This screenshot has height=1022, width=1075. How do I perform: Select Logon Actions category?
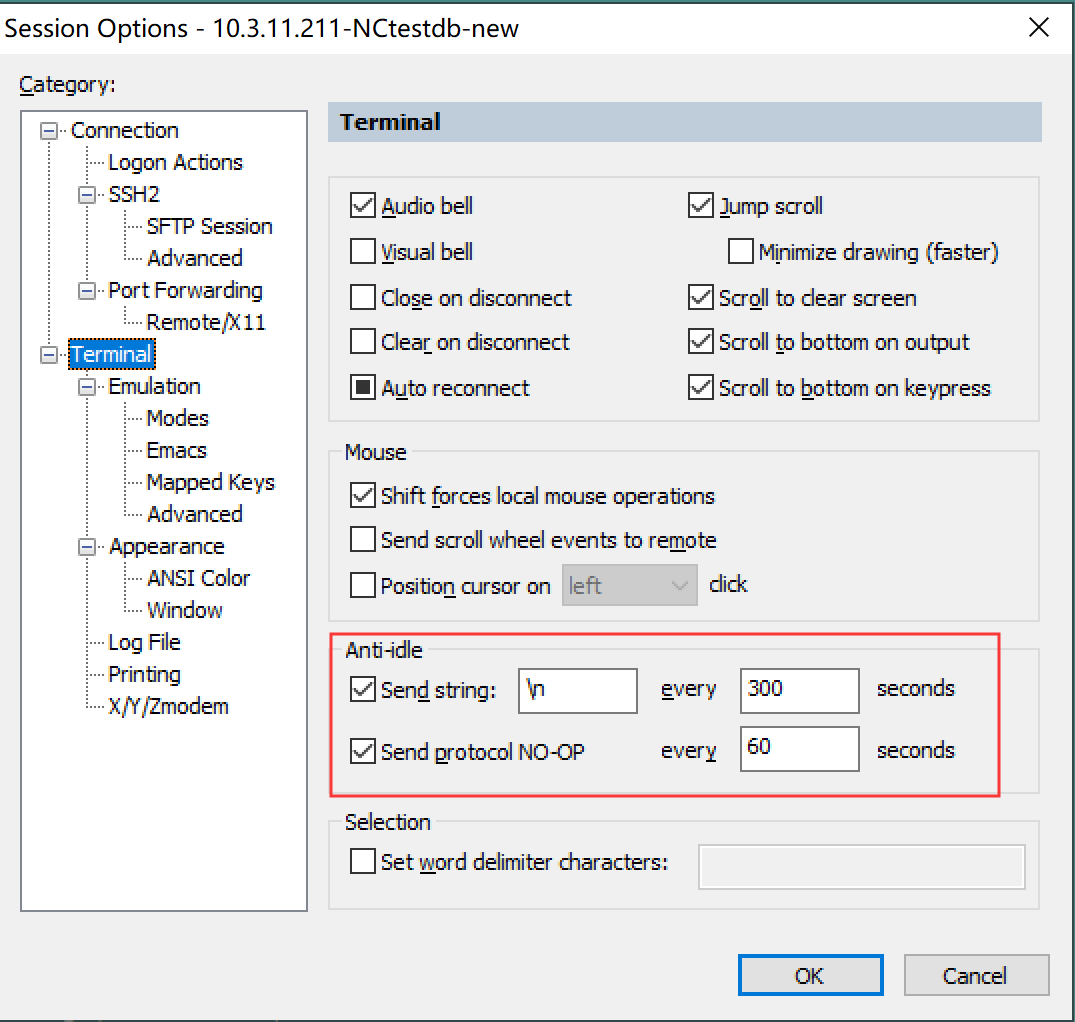pyautogui.click(x=175, y=163)
